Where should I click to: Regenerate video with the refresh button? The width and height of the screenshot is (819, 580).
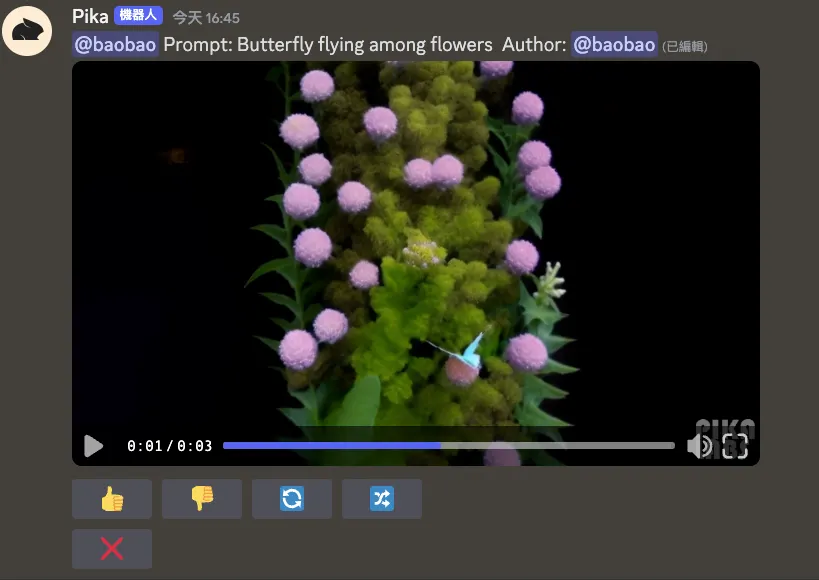coord(292,499)
